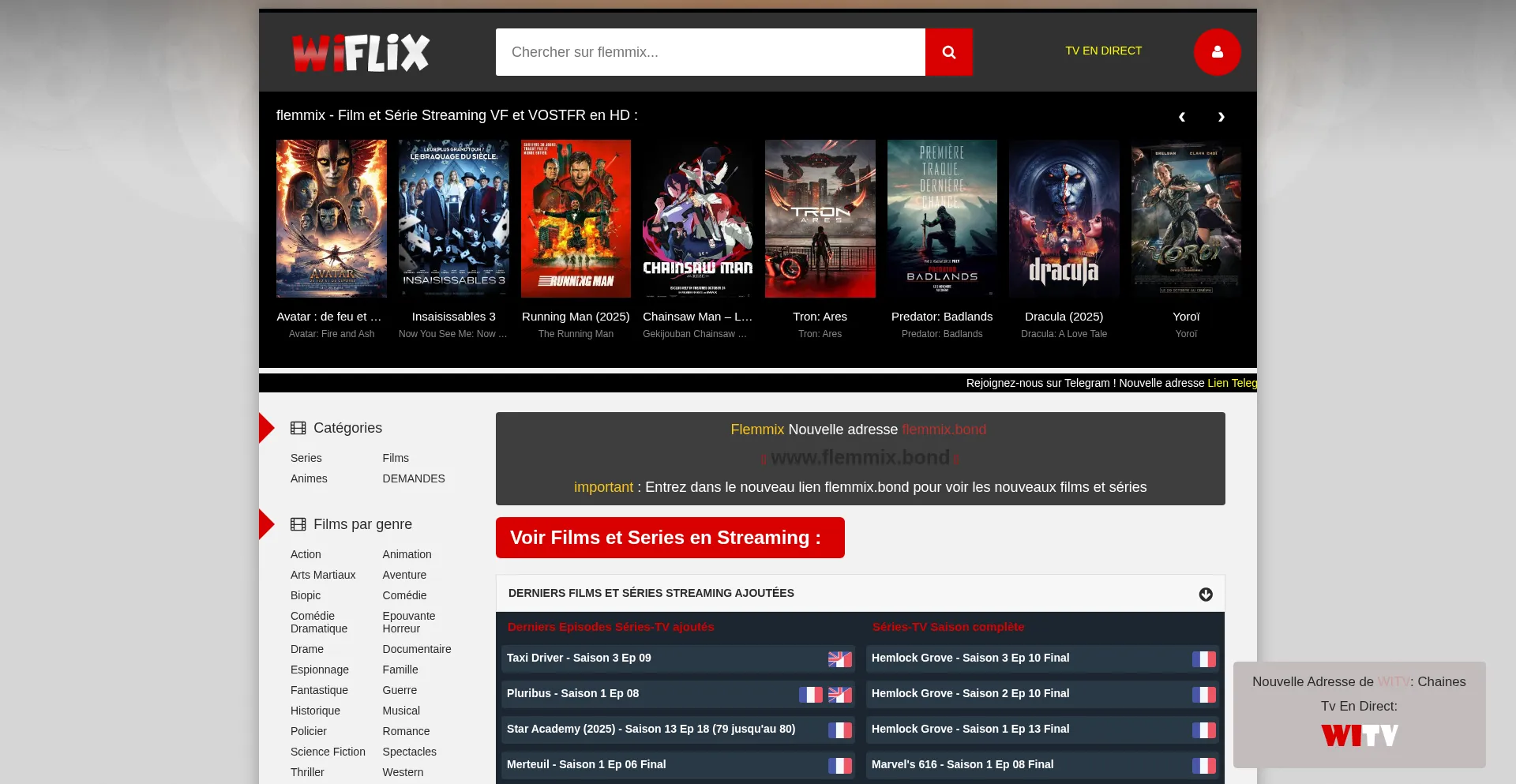
Task: Open the Insaisissables 3 poster
Action: (x=454, y=219)
